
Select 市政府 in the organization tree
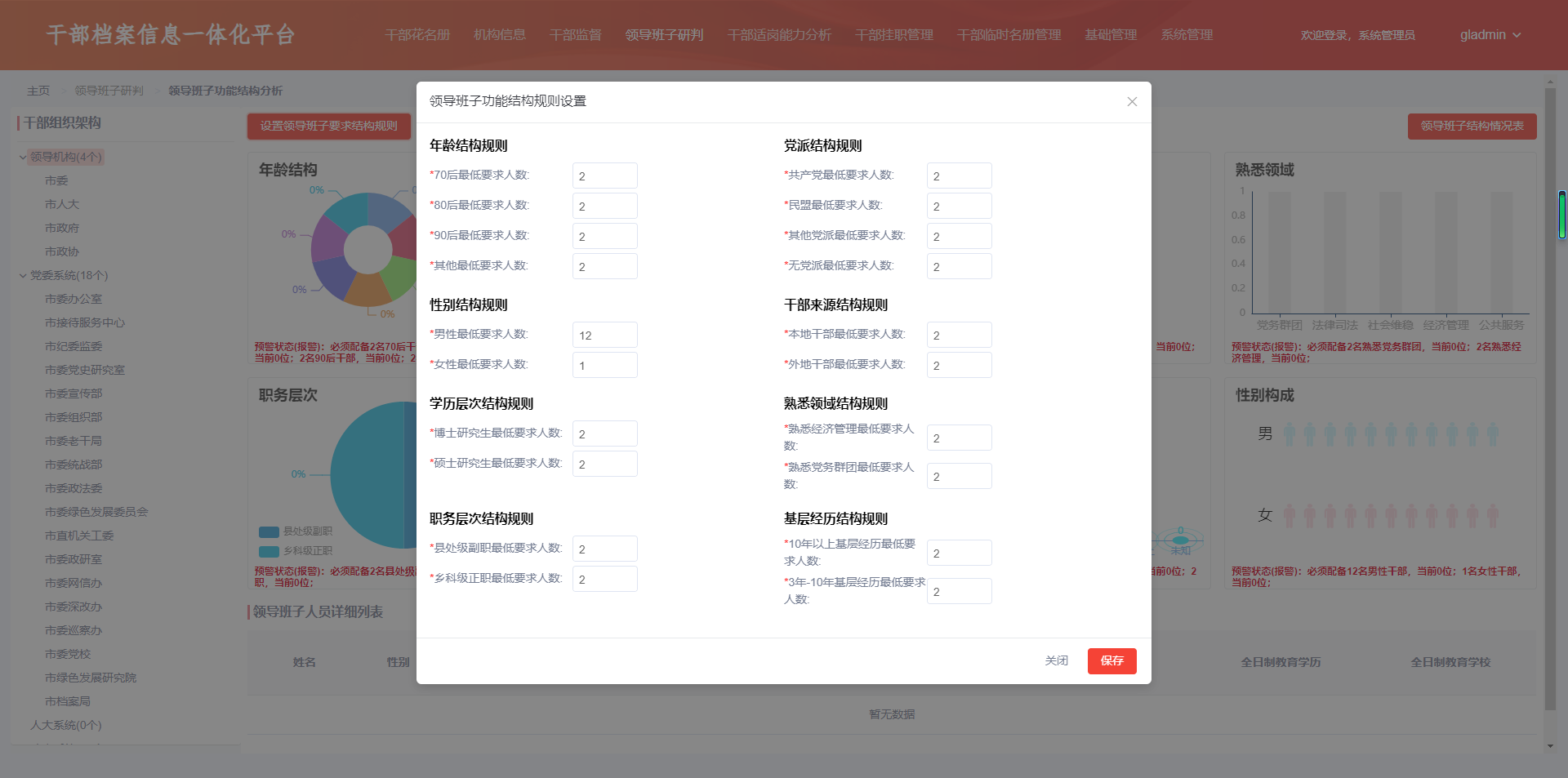62,228
